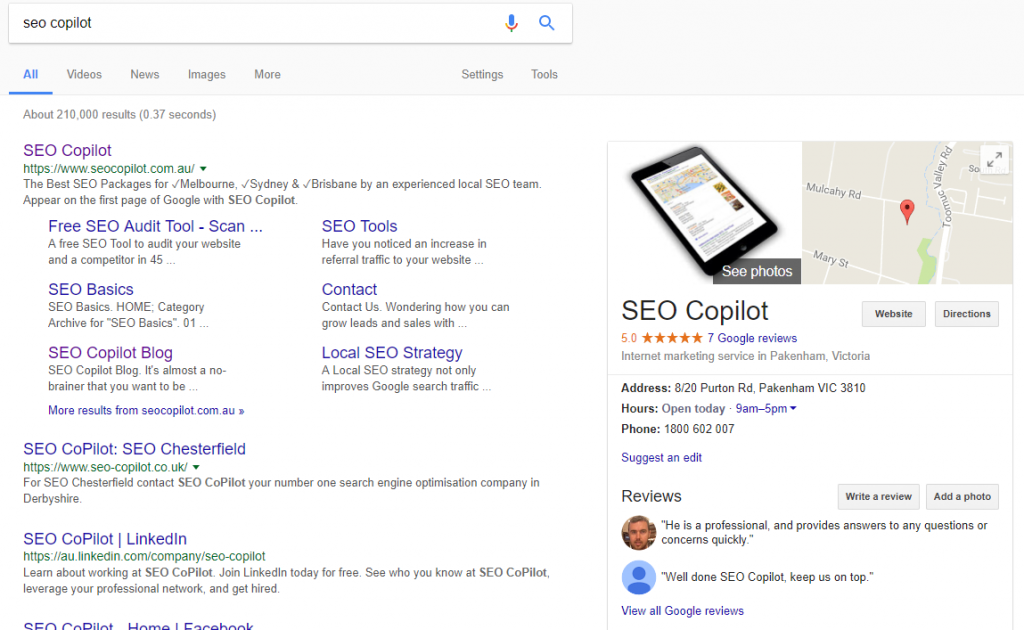Screen dimensions: 1024x630
Task: Switch to the All results tab
Action: pos(31,74)
